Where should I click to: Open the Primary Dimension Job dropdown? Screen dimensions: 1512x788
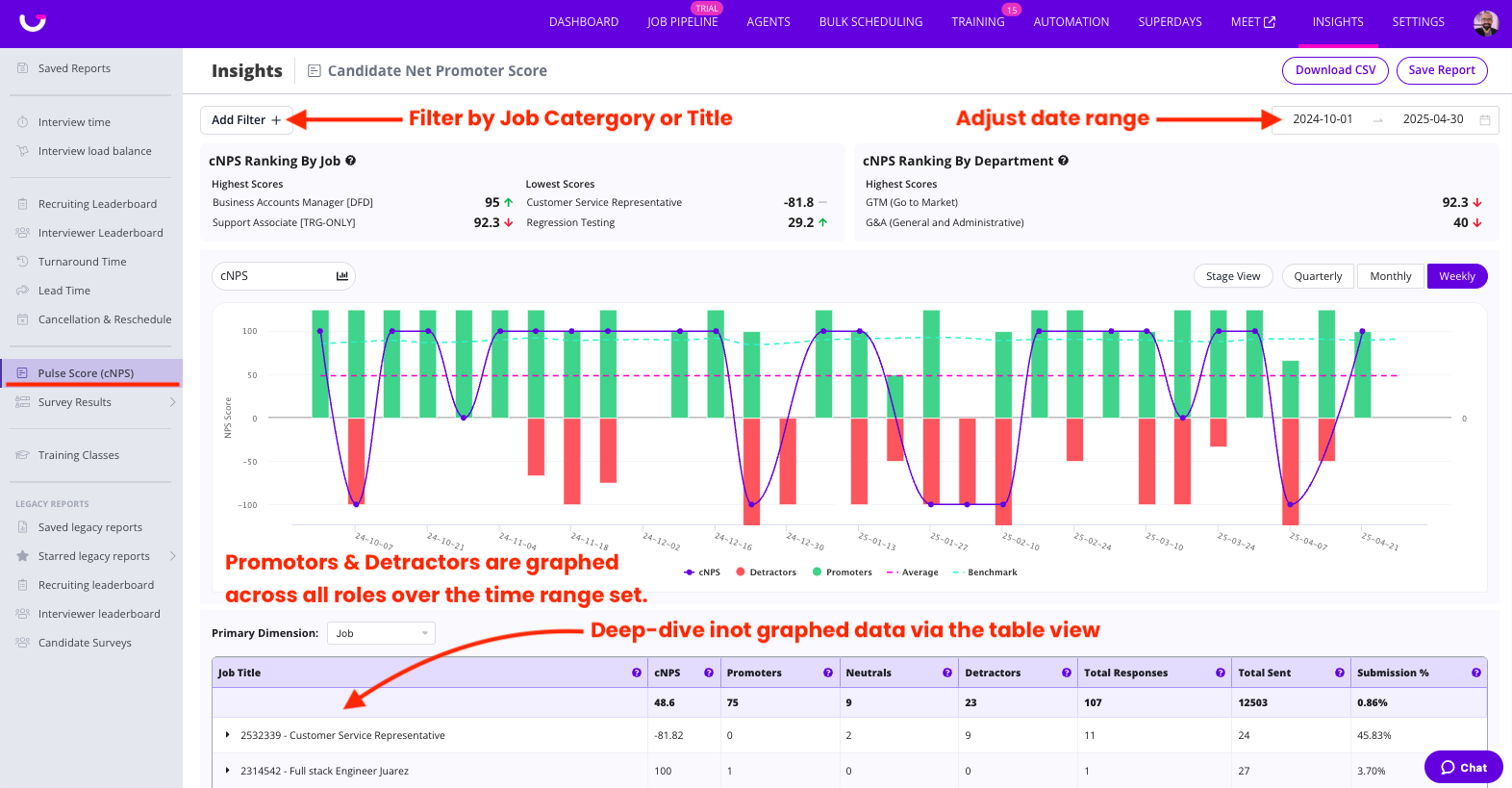pos(381,633)
